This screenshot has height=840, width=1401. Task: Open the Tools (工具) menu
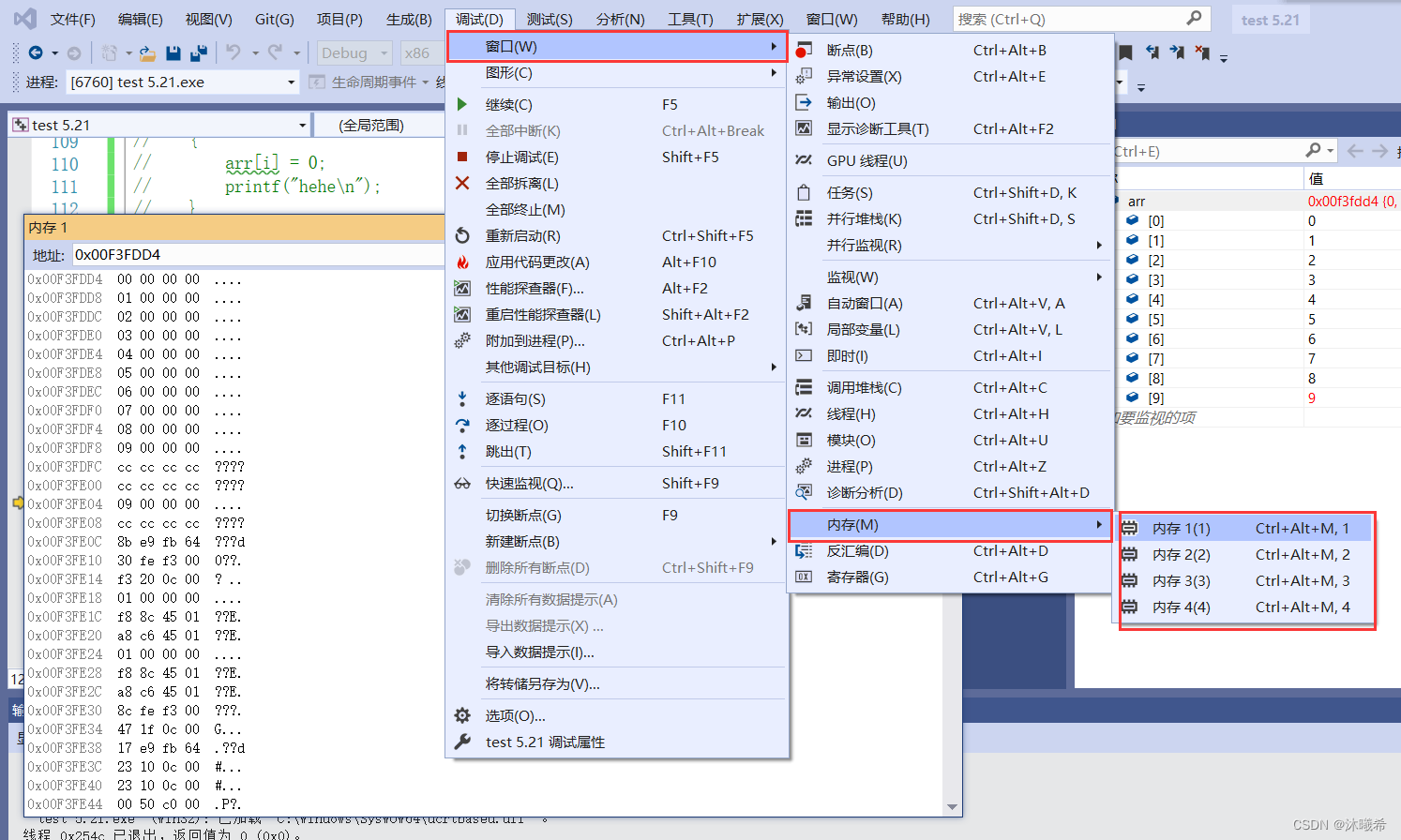pyautogui.click(x=690, y=19)
